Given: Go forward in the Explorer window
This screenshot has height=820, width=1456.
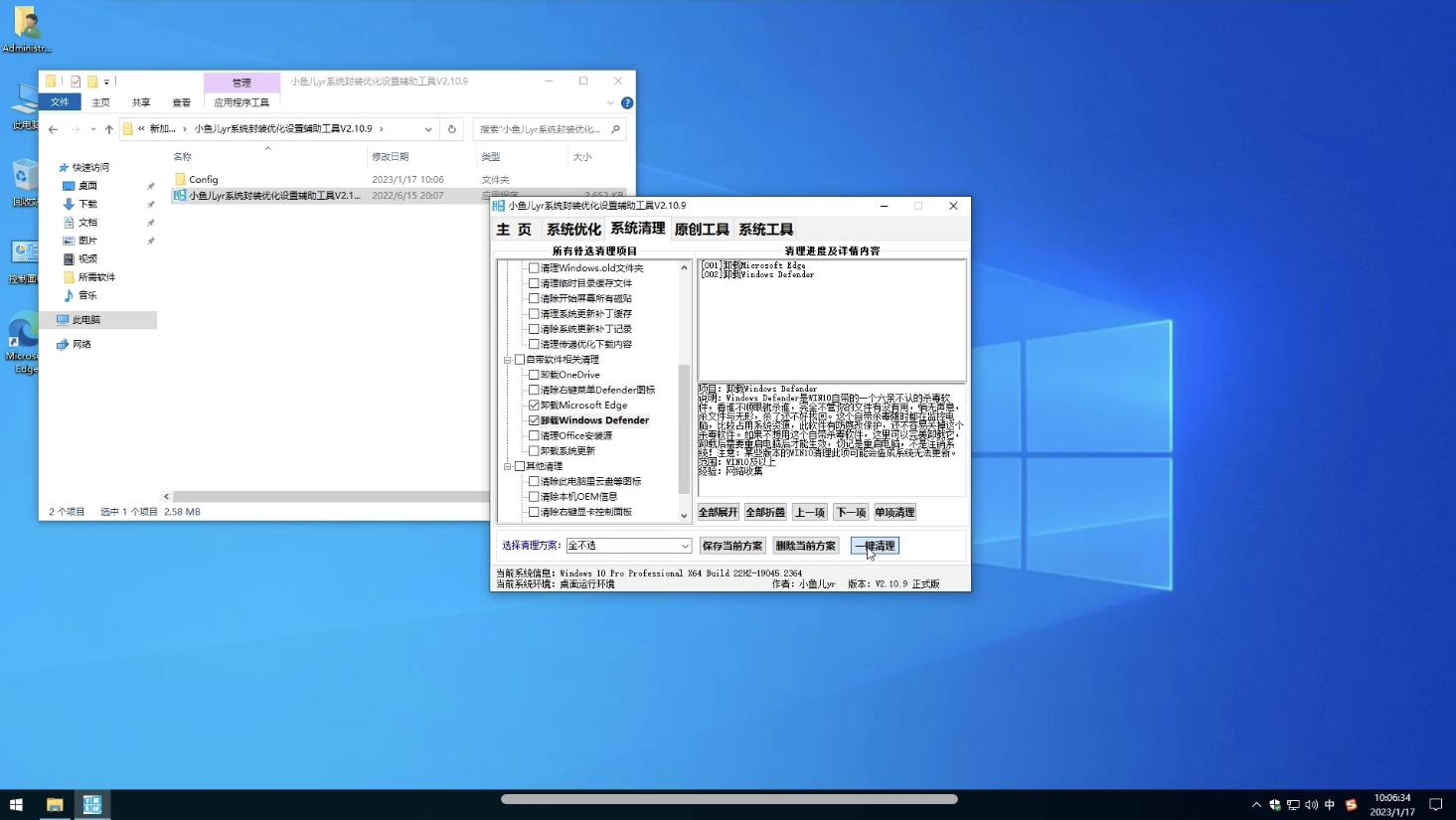Looking at the screenshot, I should point(76,129).
